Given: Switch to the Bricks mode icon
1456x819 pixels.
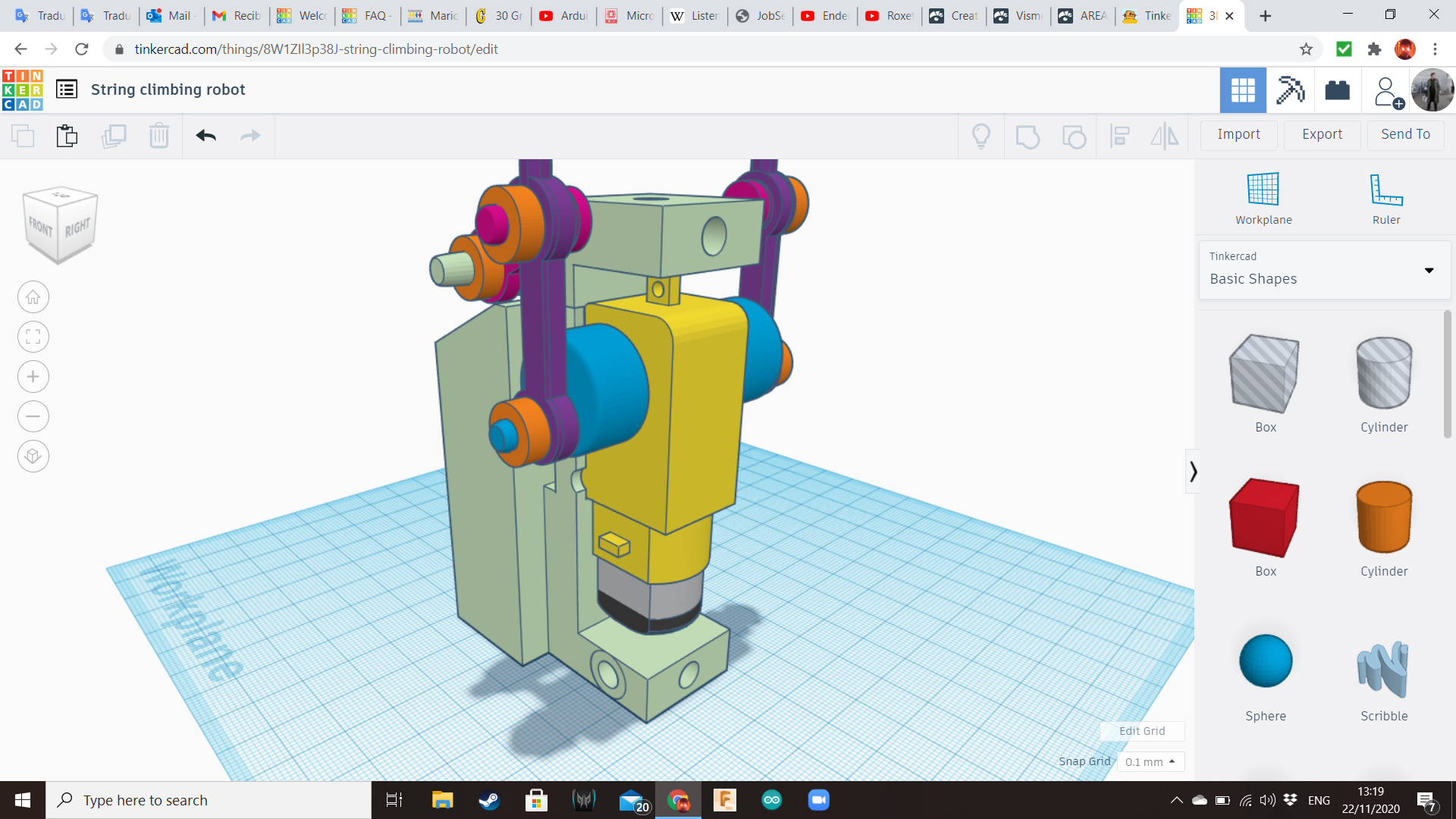Looking at the screenshot, I should click(1337, 90).
